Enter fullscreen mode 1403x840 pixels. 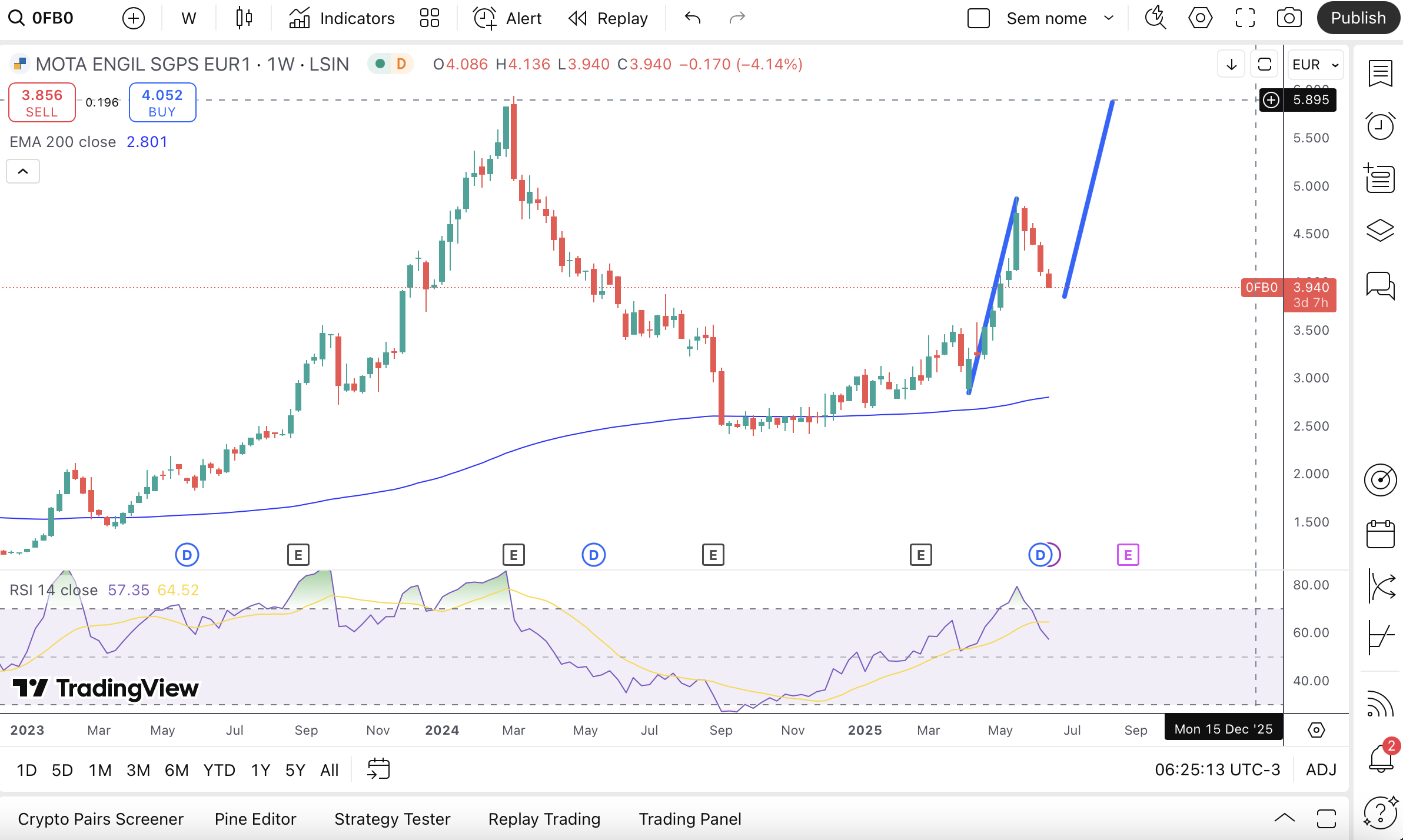(x=1245, y=18)
